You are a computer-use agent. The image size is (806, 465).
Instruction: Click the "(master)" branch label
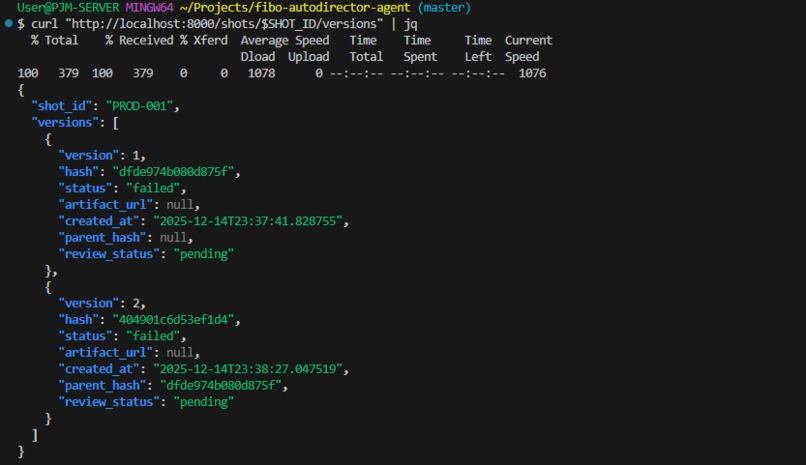tap(444, 8)
